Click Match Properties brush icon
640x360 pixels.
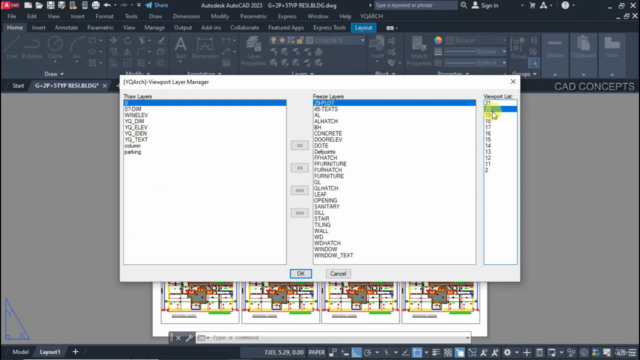click(x=419, y=51)
